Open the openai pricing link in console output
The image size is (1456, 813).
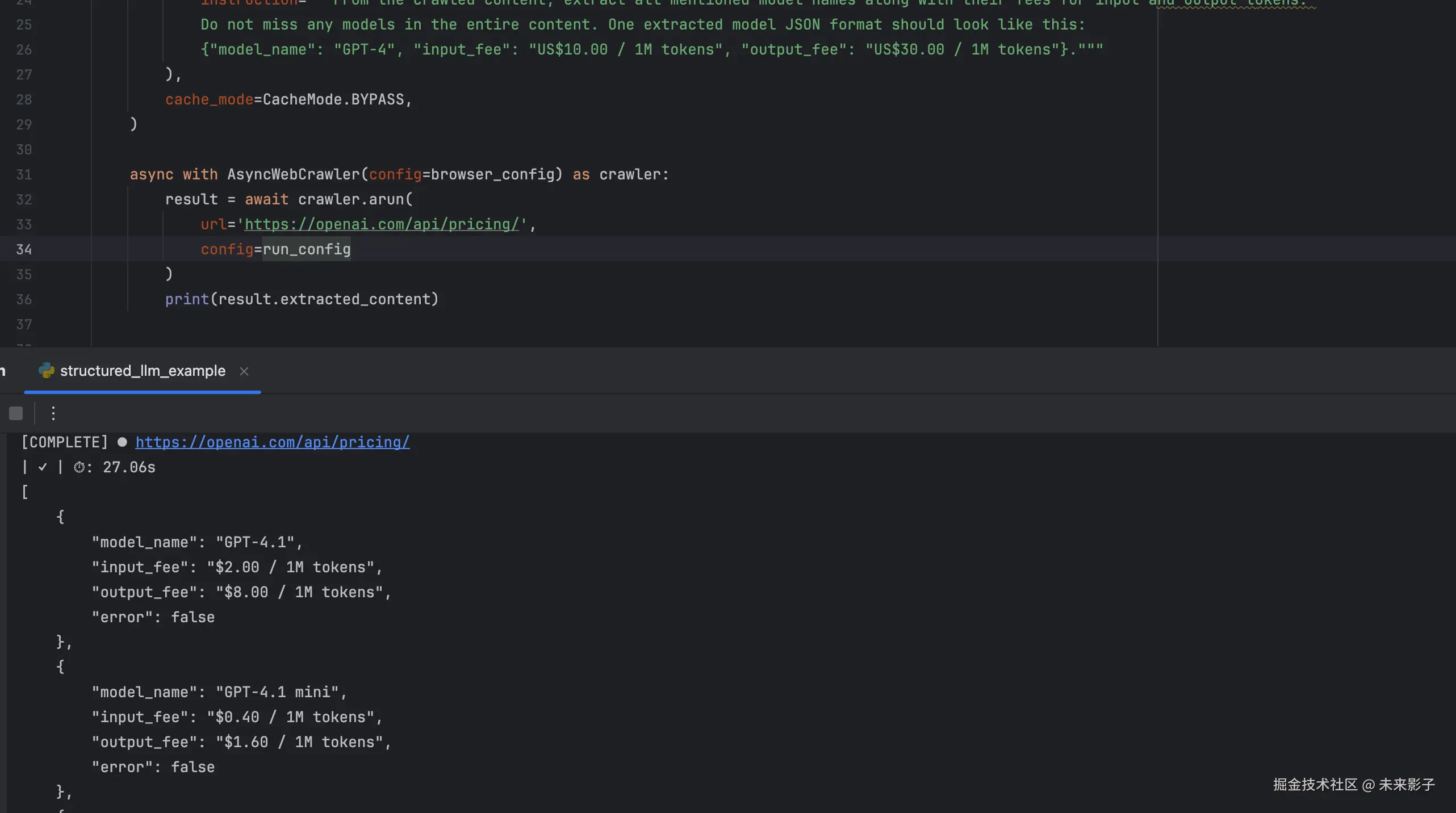[272, 442]
